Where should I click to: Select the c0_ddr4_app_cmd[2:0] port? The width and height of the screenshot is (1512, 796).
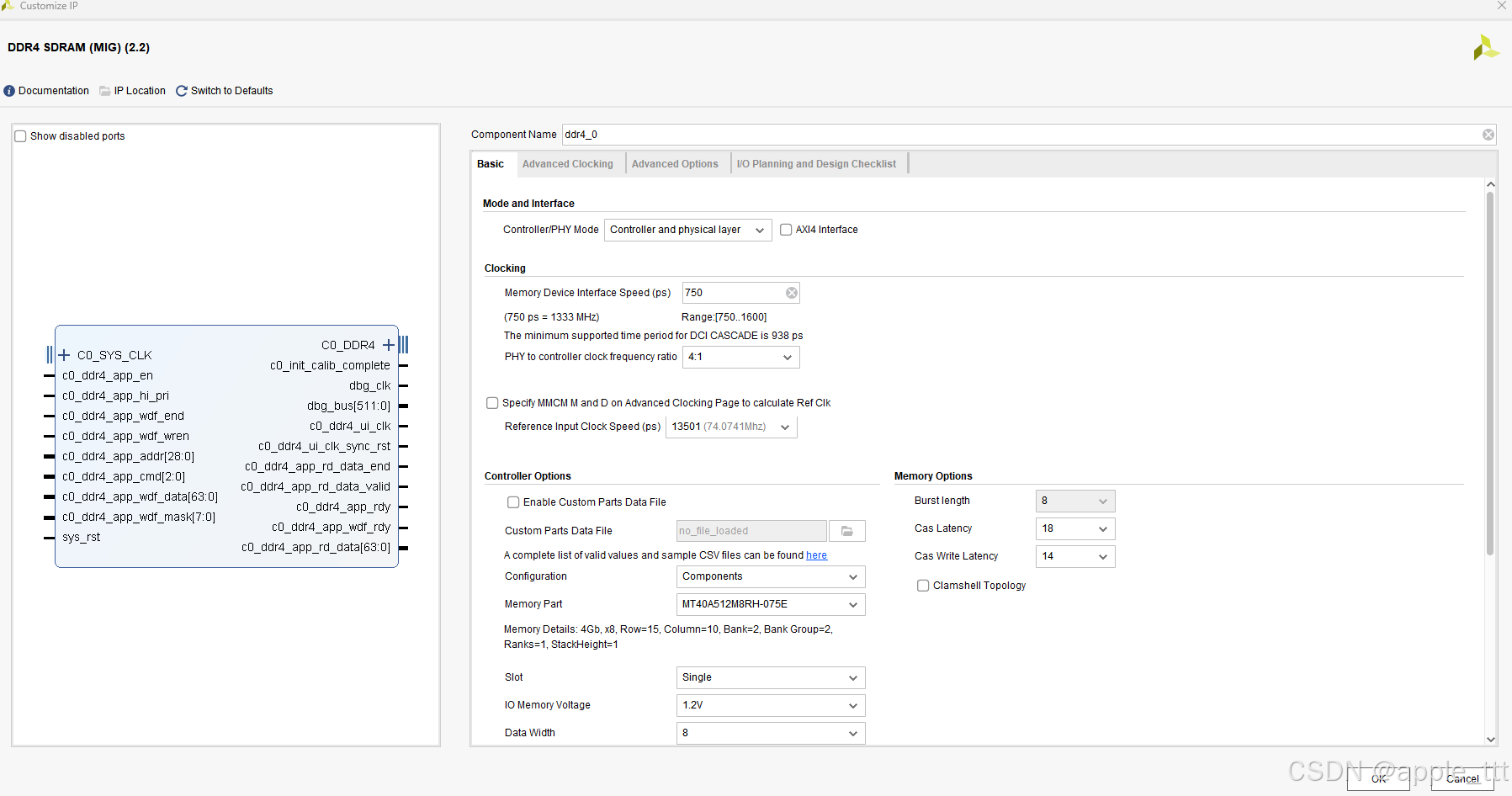124,476
